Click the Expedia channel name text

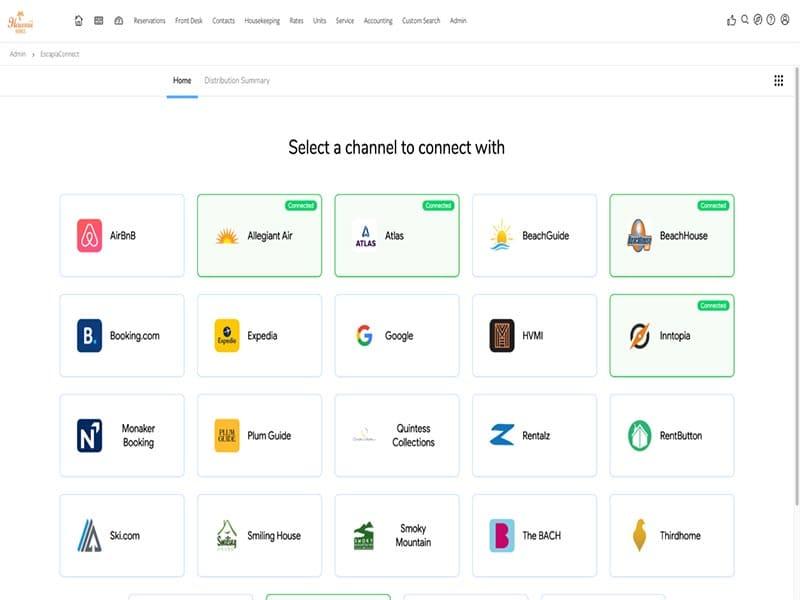[262, 336]
